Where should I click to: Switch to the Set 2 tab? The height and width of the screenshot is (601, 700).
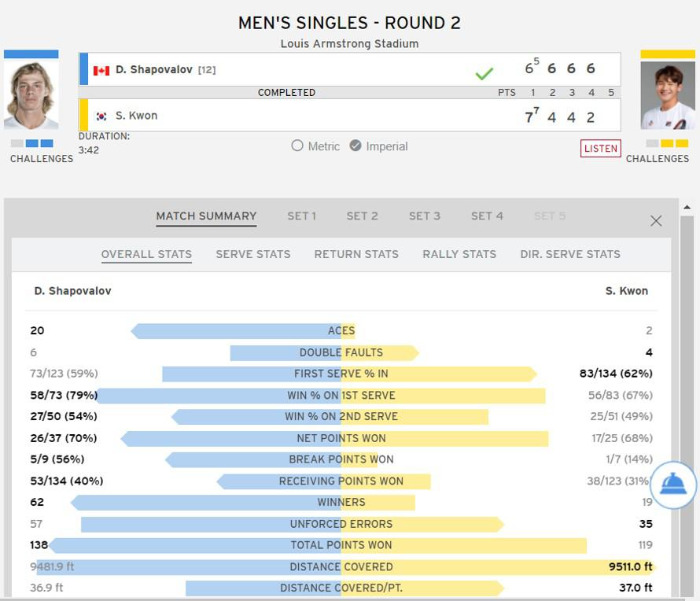(362, 216)
